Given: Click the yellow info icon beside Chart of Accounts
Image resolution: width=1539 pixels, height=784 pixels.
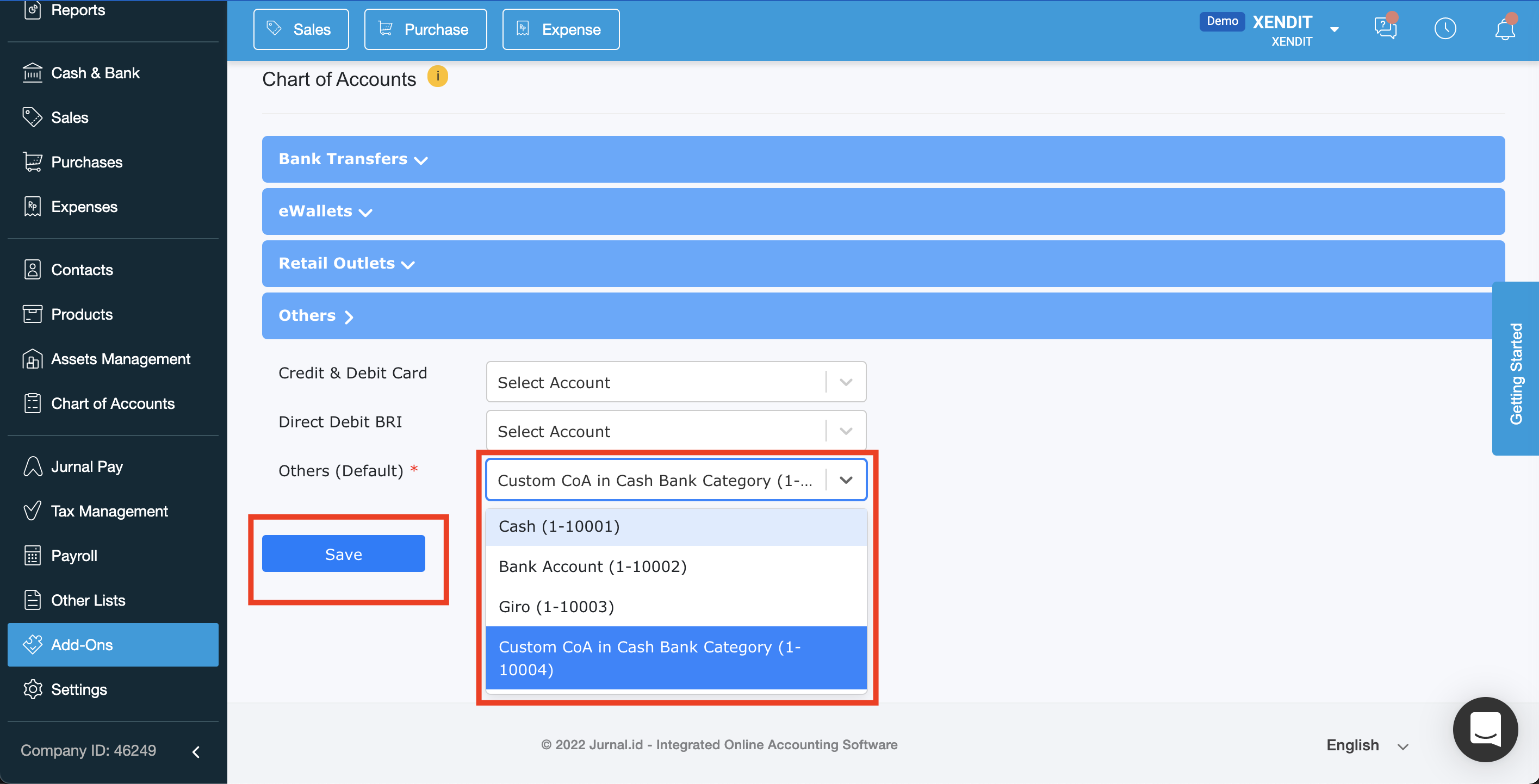Looking at the screenshot, I should click(437, 77).
